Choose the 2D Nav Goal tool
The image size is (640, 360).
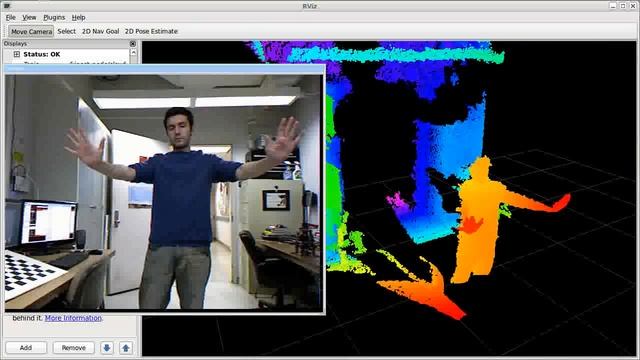pyautogui.click(x=100, y=31)
